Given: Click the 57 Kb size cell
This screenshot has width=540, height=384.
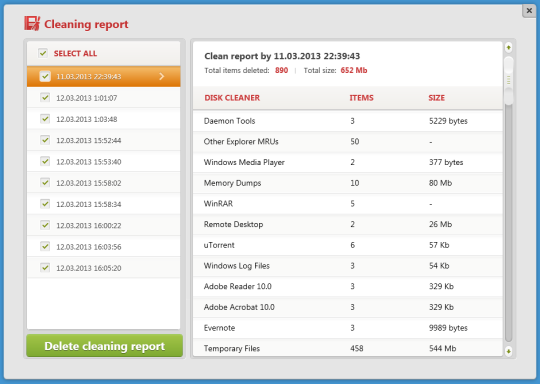Looking at the screenshot, I should pyautogui.click(x=439, y=245).
